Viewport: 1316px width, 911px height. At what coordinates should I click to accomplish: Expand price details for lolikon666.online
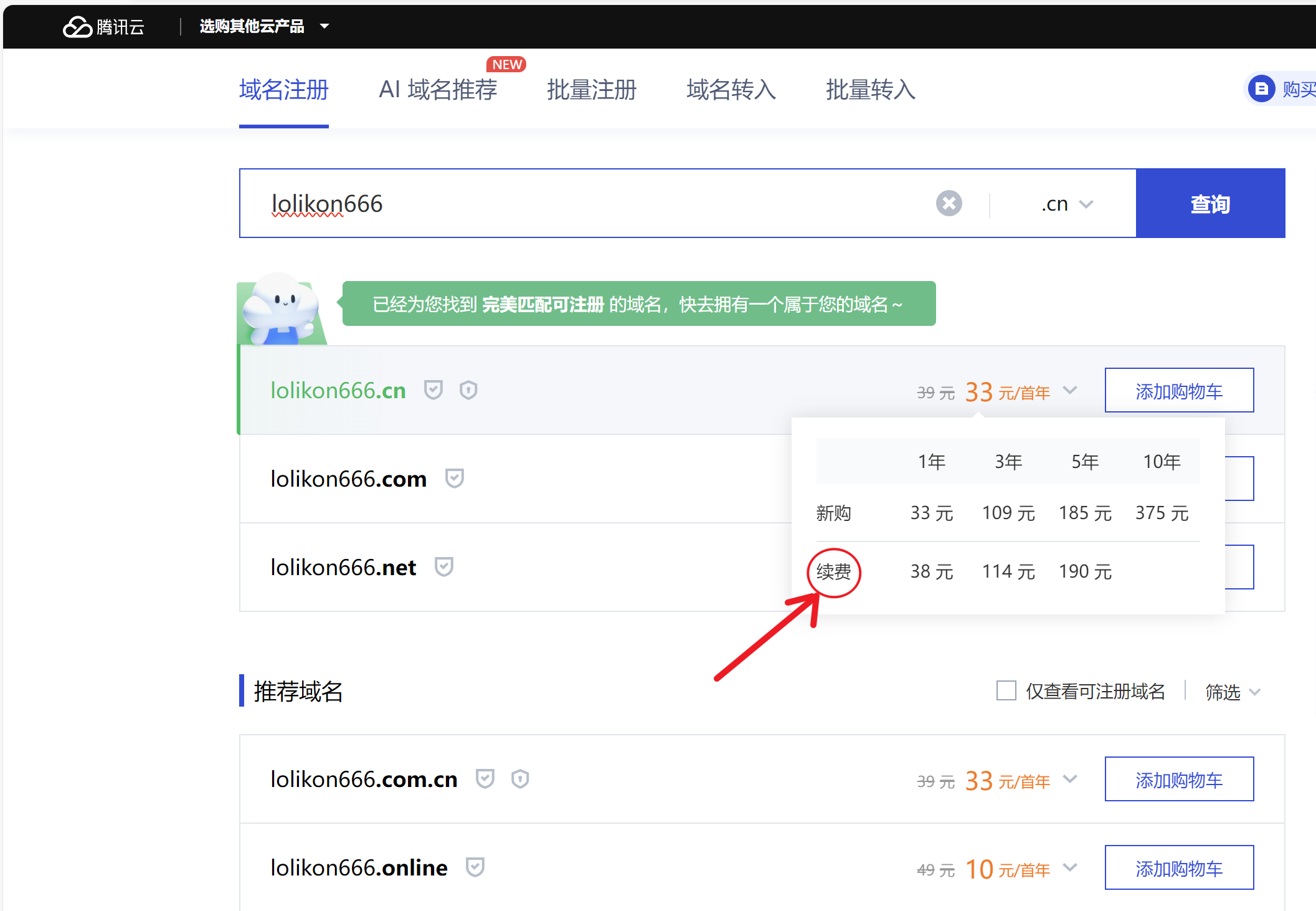pos(1070,867)
